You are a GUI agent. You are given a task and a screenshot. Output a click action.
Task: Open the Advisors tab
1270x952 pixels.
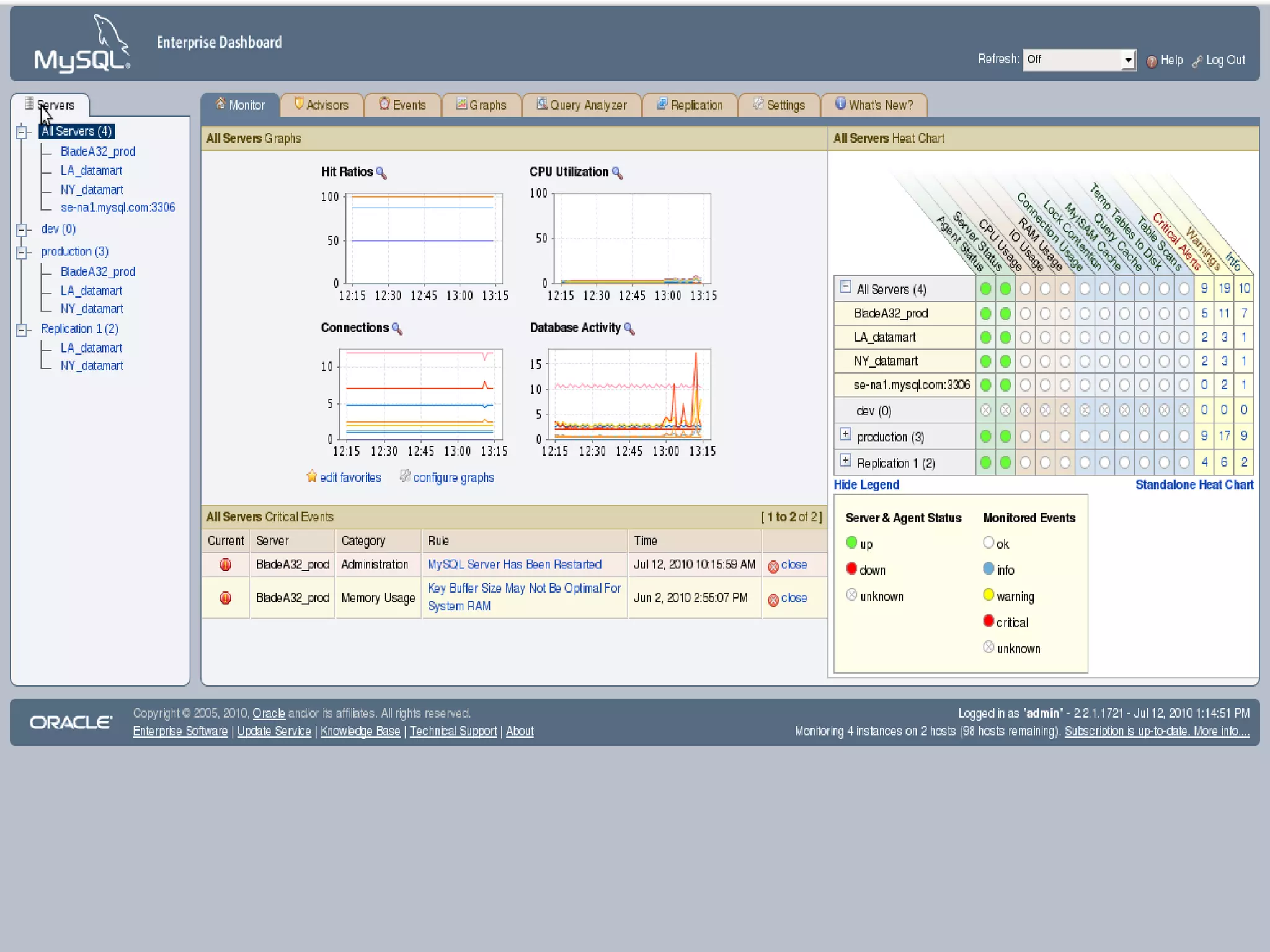[321, 105]
